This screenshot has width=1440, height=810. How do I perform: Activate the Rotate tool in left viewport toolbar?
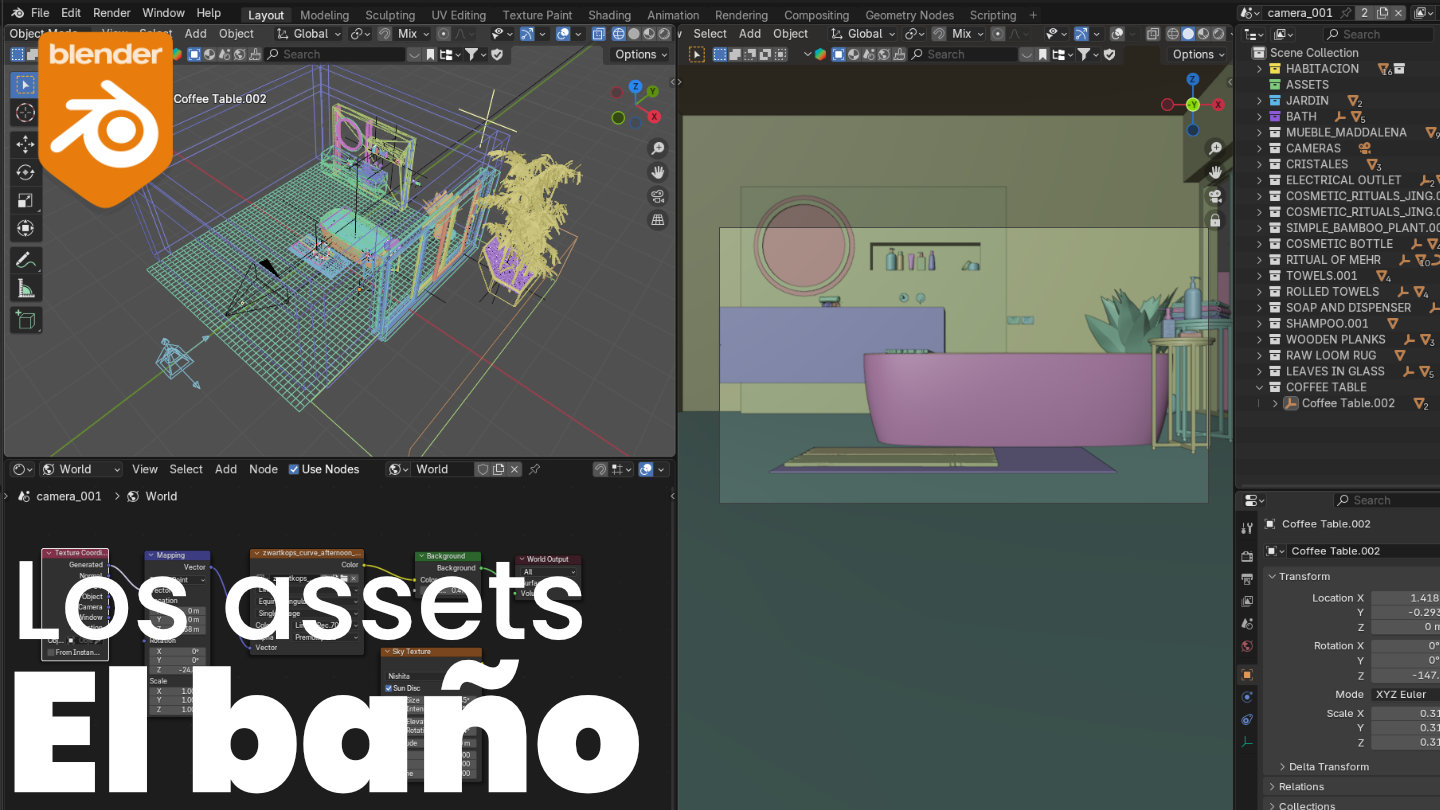tap(25, 172)
